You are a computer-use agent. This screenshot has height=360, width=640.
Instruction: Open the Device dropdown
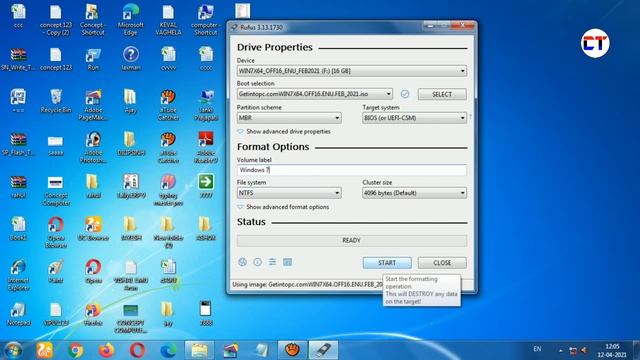coord(352,71)
